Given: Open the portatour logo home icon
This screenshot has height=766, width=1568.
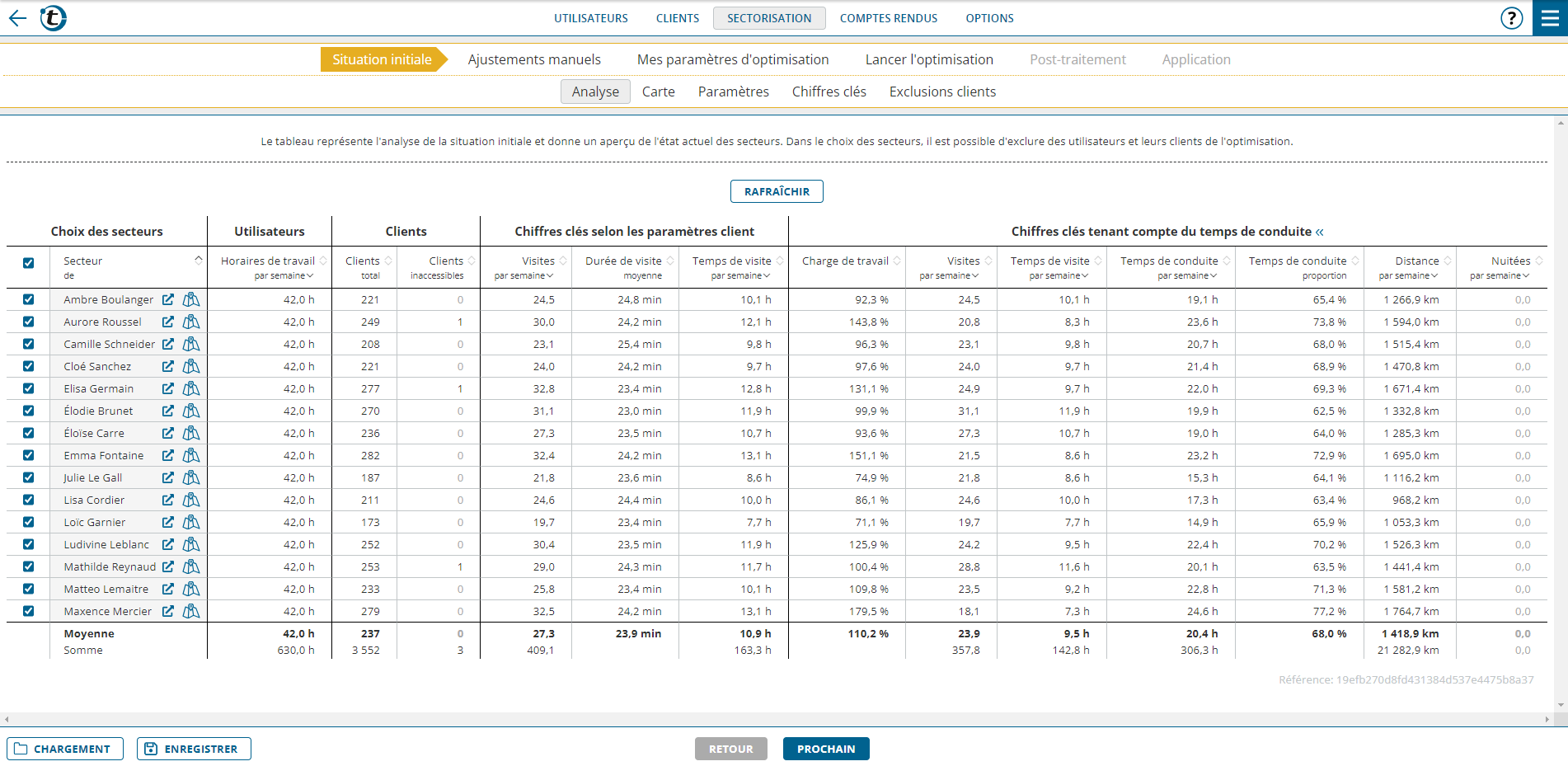Looking at the screenshot, I should [54, 18].
